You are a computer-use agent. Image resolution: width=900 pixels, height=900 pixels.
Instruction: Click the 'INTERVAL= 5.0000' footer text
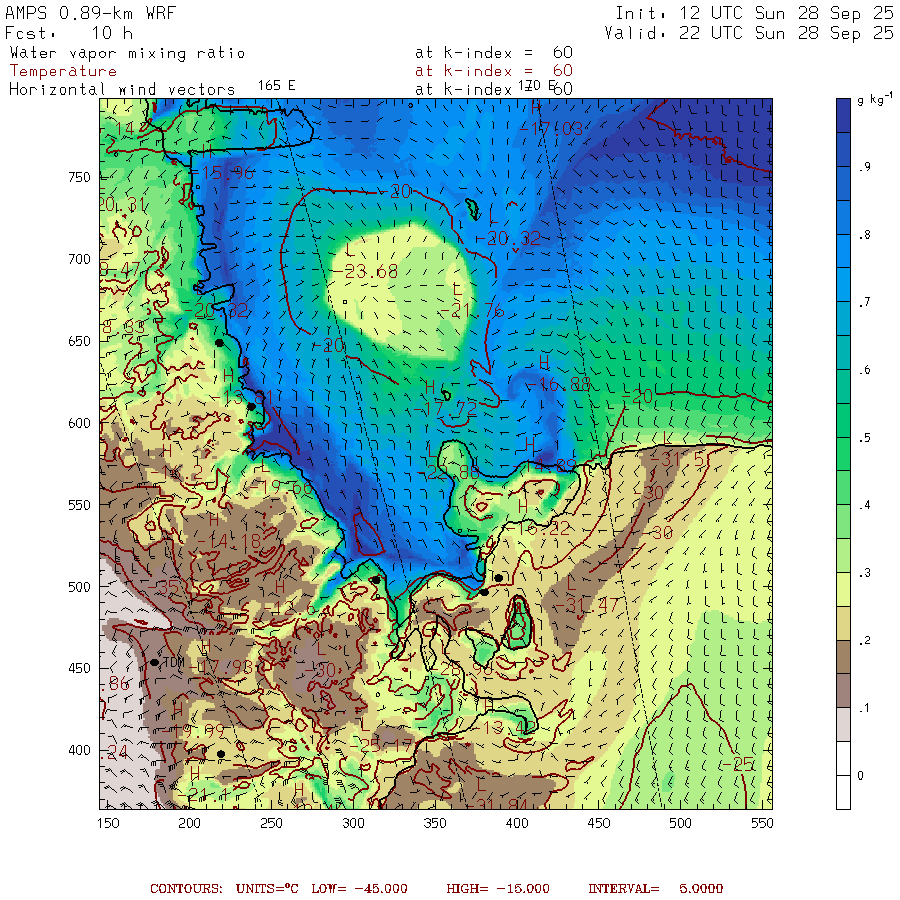(x=655, y=889)
